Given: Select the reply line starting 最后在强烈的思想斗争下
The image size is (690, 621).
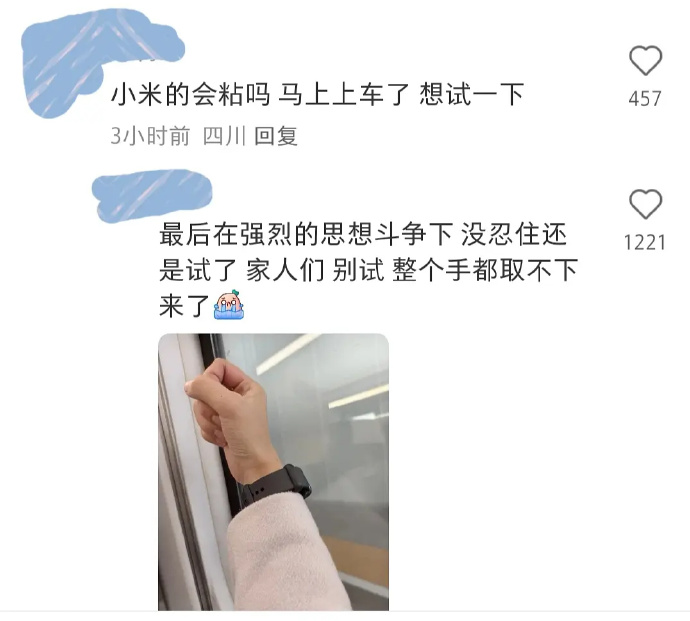Looking at the screenshot, I should 363,234.
